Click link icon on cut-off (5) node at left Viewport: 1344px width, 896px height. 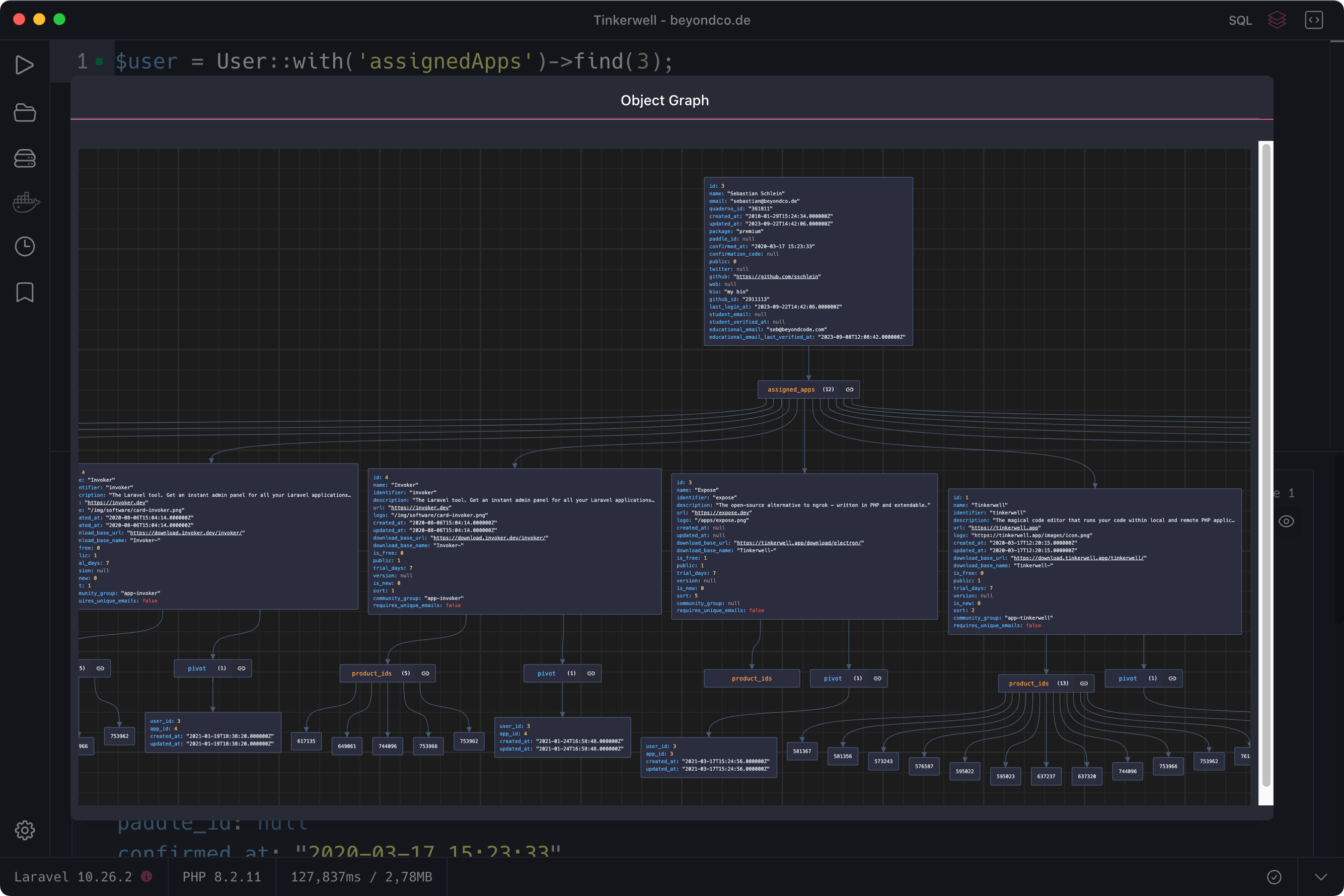100,668
